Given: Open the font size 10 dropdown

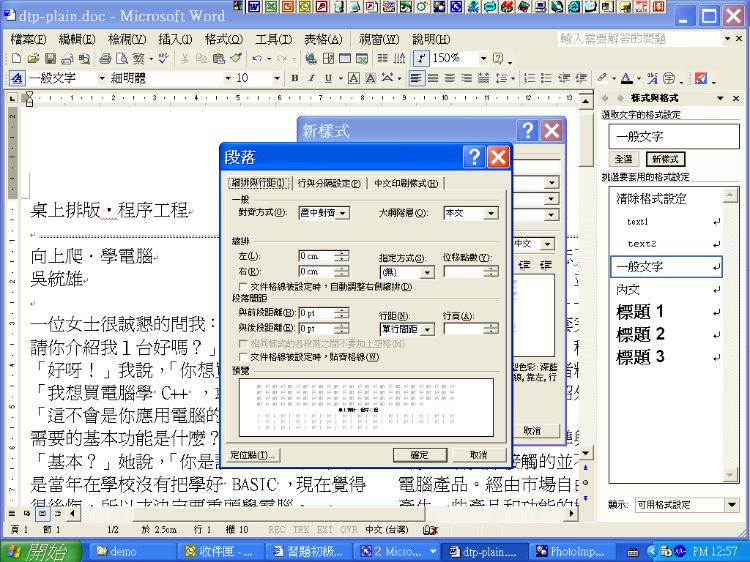Looking at the screenshot, I should (276, 78).
